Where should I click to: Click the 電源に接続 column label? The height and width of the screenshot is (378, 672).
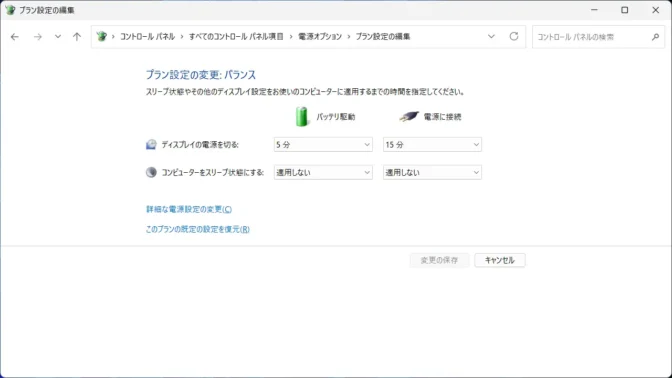pos(442,117)
